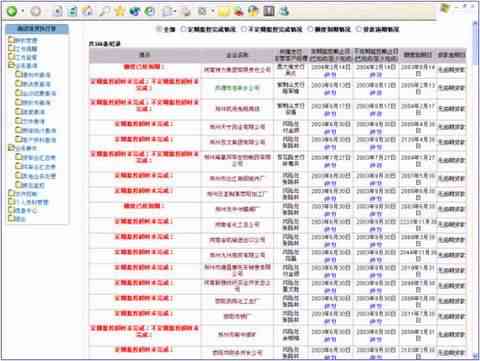Click the Media globe icon in toolbar

(135, 12)
